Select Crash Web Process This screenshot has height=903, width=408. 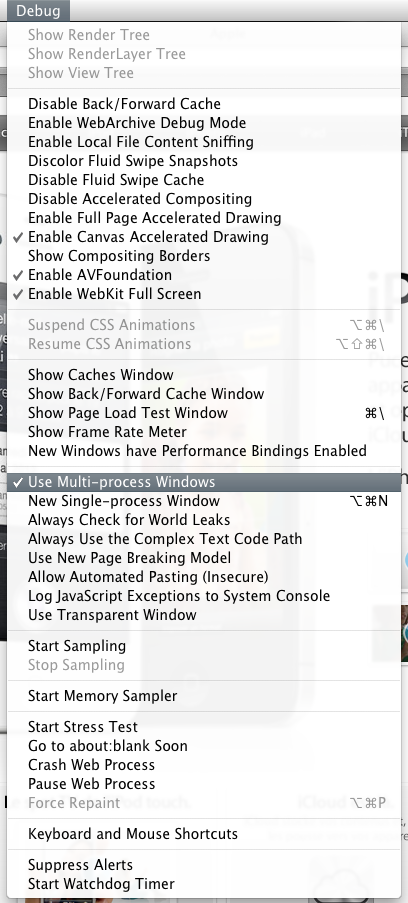tap(204, 765)
